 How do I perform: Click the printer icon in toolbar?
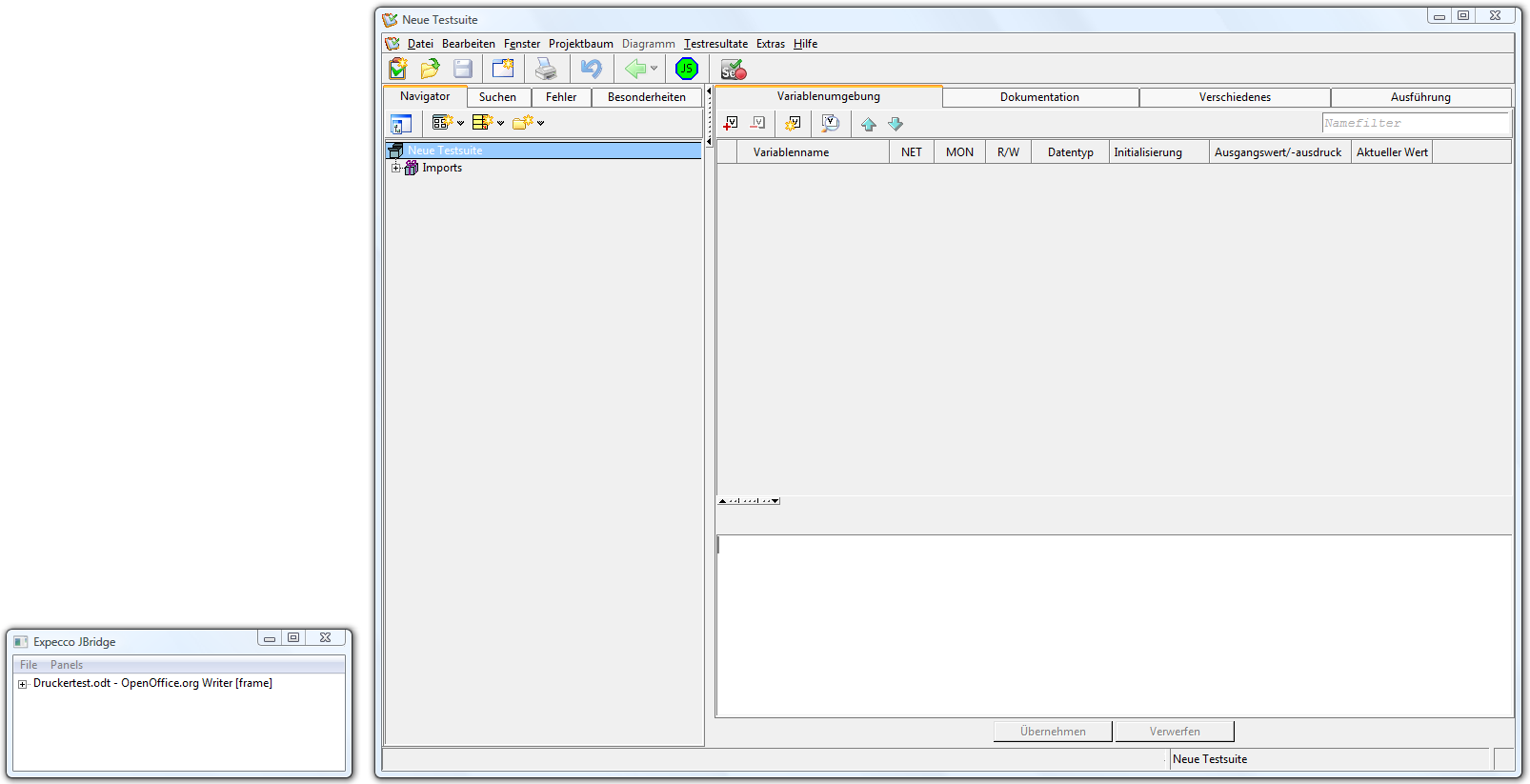coord(546,69)
